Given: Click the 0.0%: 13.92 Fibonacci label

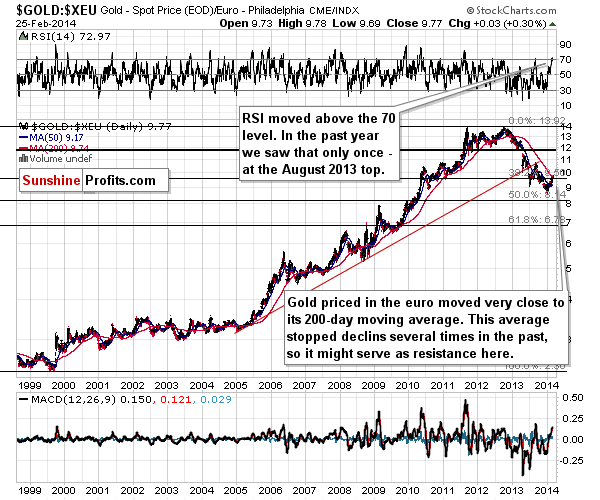Looking at the screenshot, I should 536,121.
